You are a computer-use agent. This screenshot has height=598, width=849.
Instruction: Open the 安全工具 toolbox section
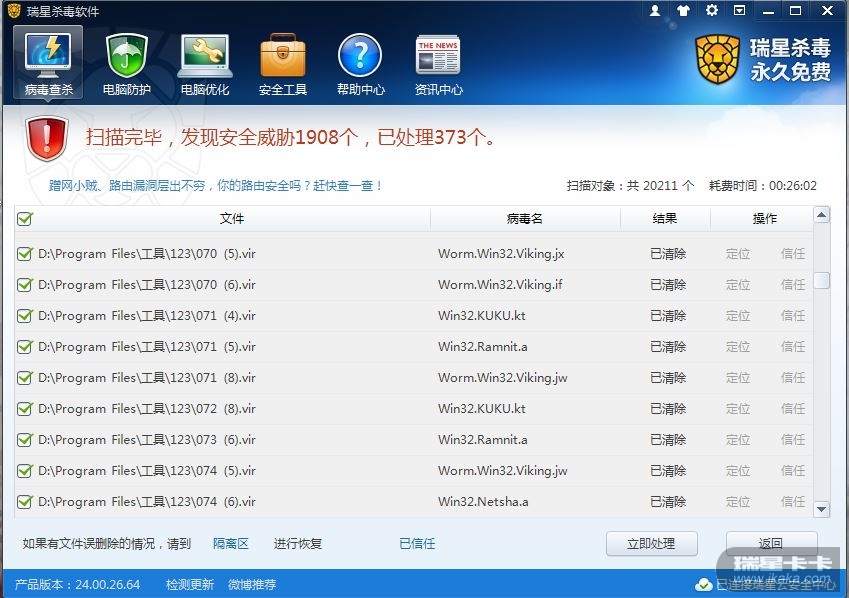coord(283,64)
